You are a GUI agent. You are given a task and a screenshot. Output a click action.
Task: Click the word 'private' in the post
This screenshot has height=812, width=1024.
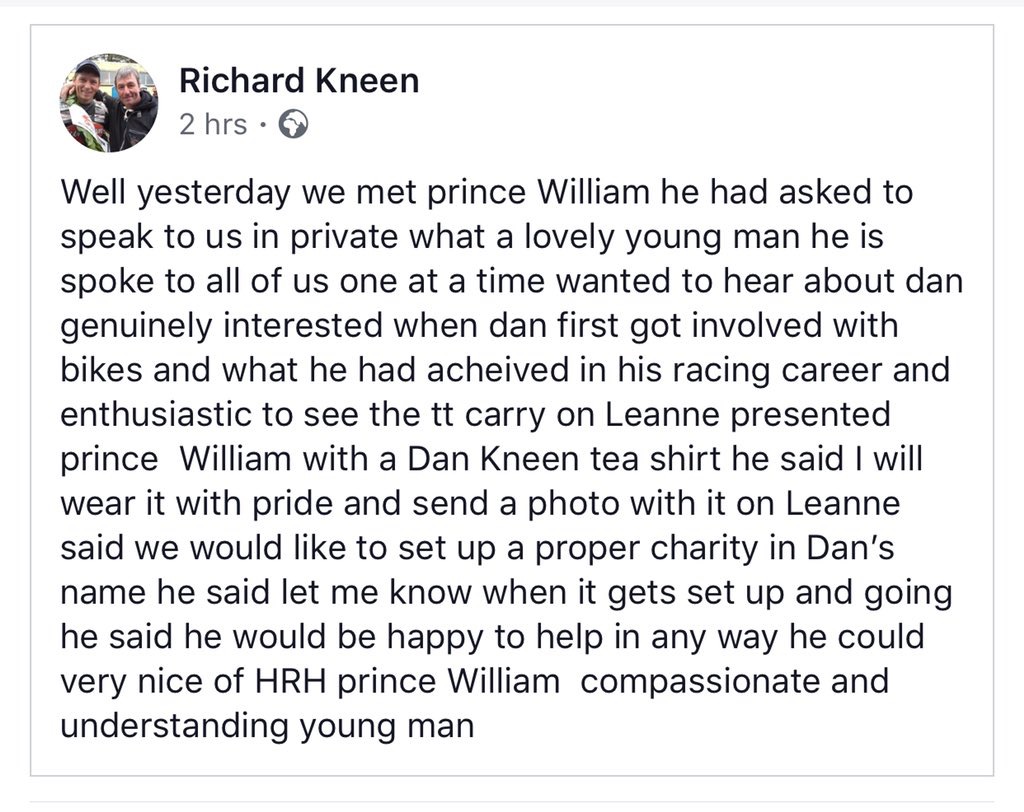pyautogui.click(x=344, y=237)
